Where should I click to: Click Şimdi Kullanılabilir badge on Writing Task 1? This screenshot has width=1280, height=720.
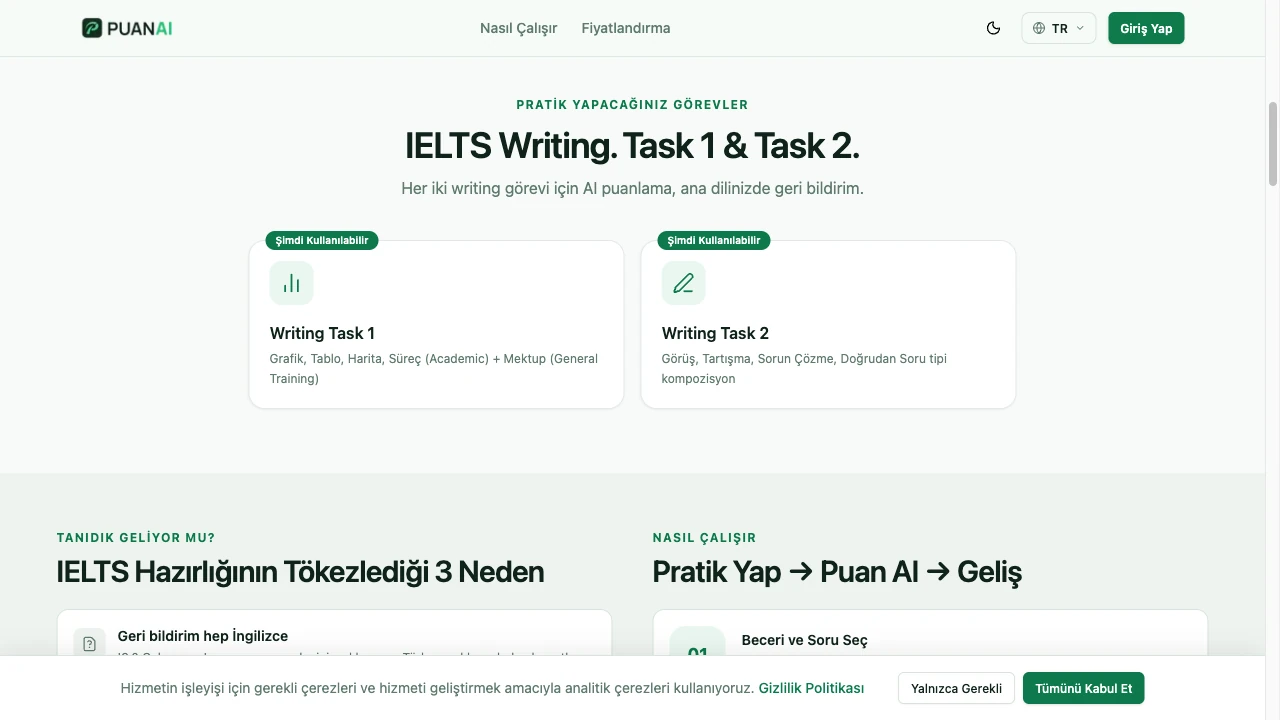click(x=322, y=240)
